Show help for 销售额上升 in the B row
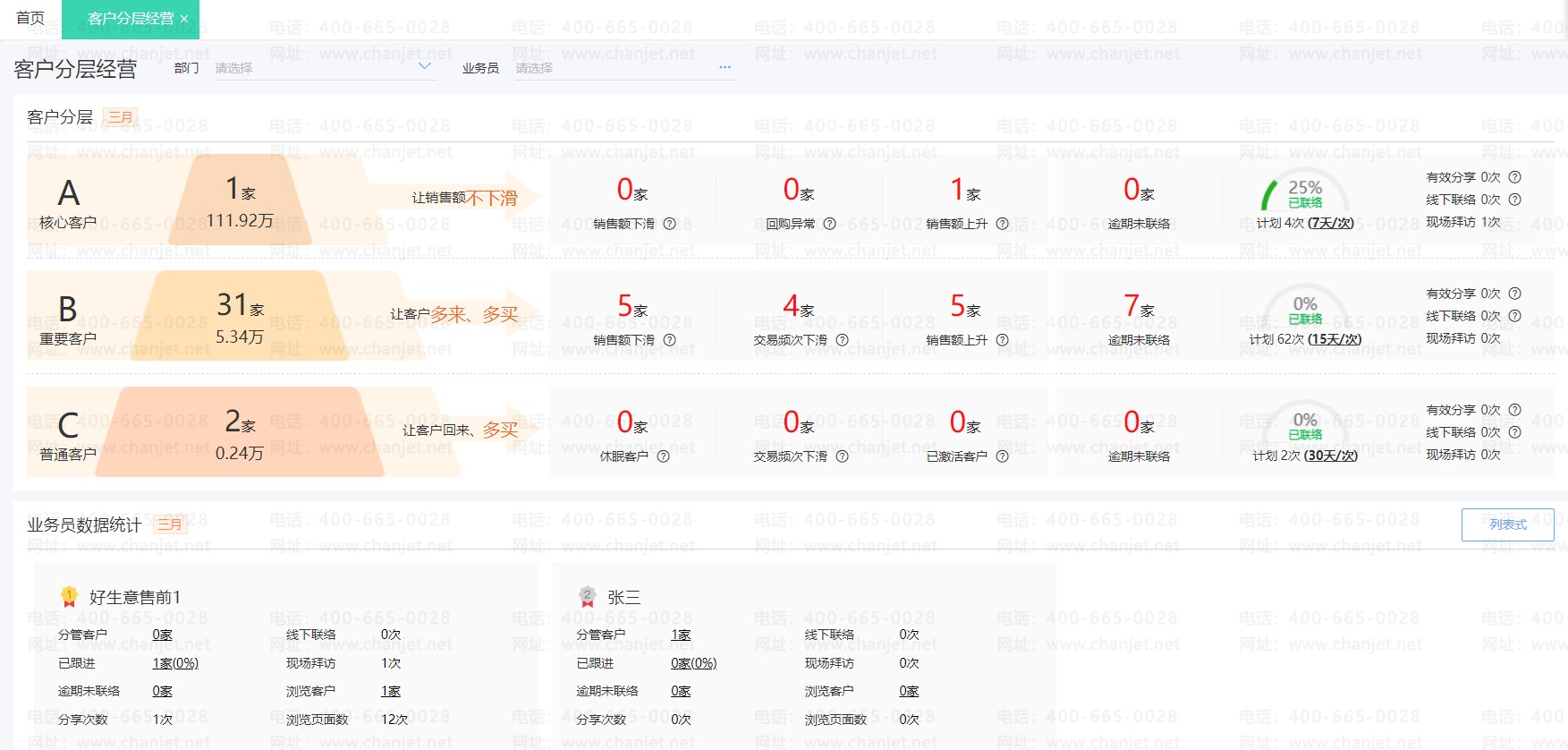This screenshot has width=1568, height=750. [1002, 340]
